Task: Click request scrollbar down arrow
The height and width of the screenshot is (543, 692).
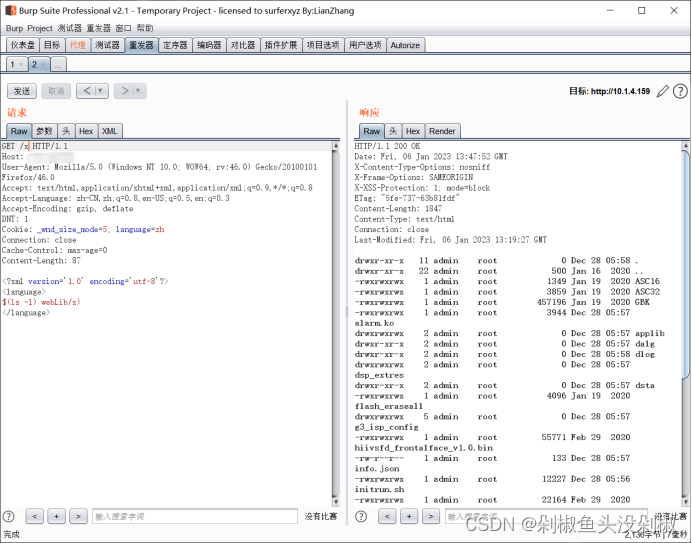Action: [x=336, y=502]
